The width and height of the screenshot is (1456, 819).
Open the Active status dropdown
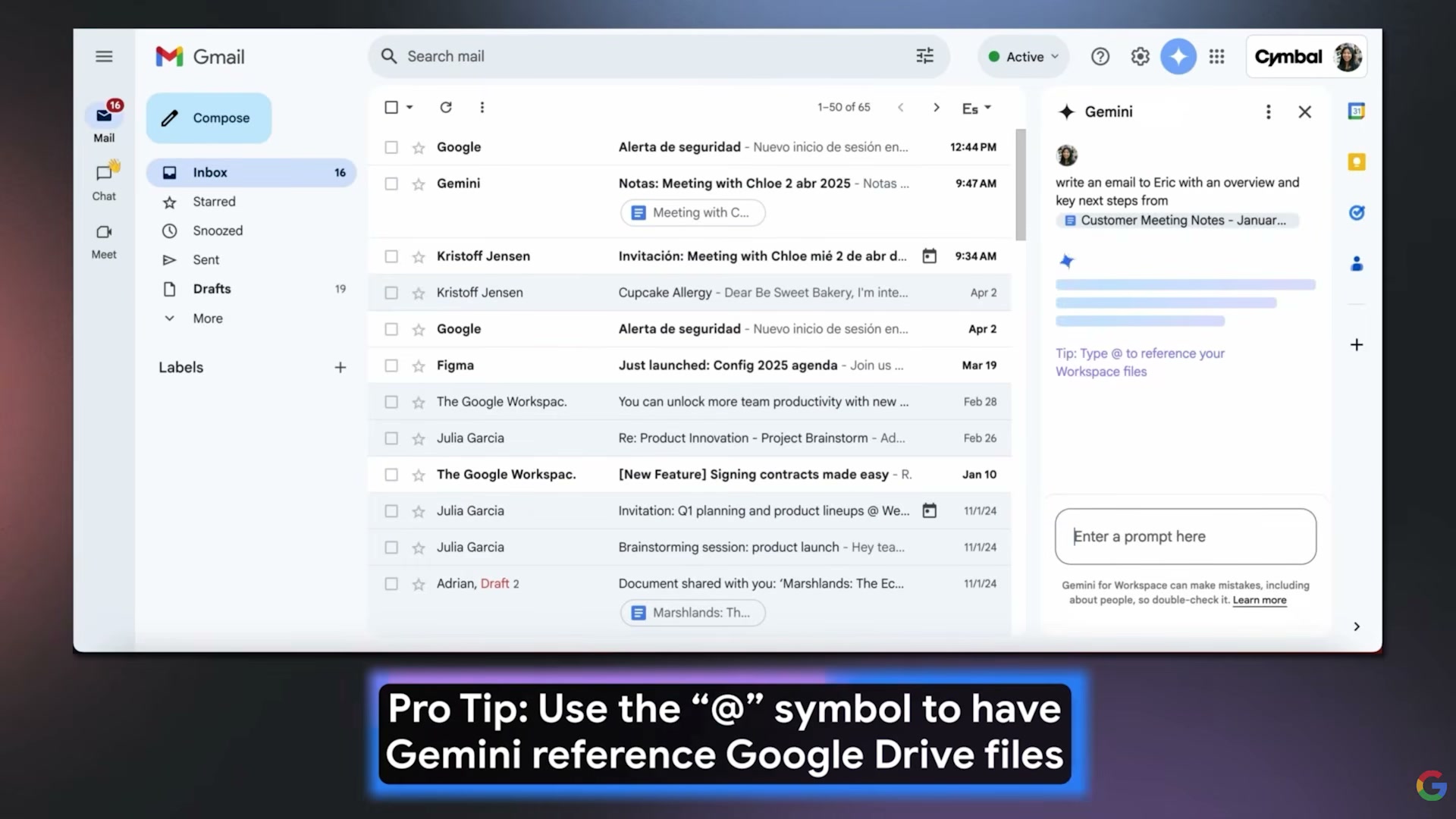(x=1023, y=57)
